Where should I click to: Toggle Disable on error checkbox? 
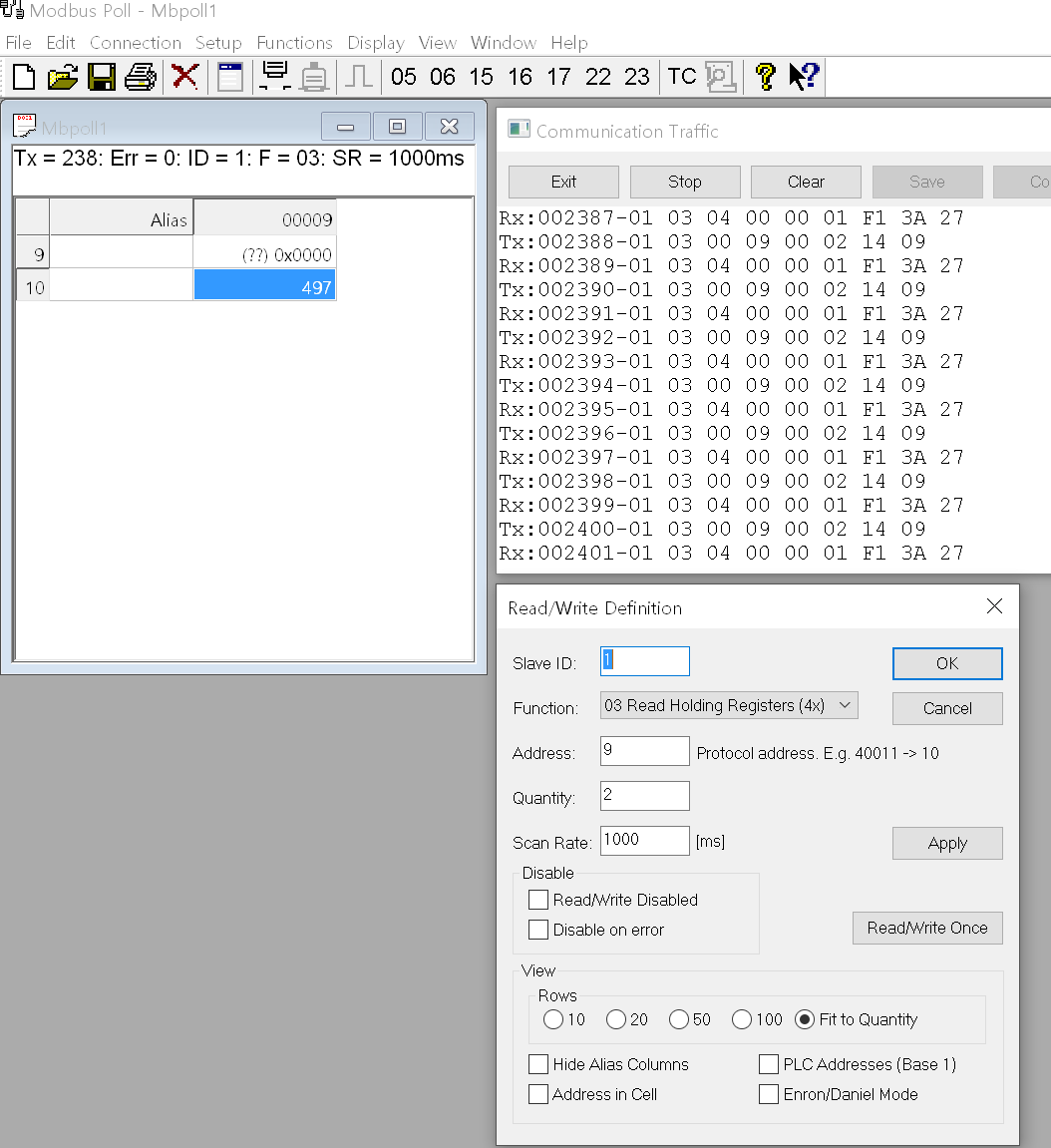pos(538,930)
